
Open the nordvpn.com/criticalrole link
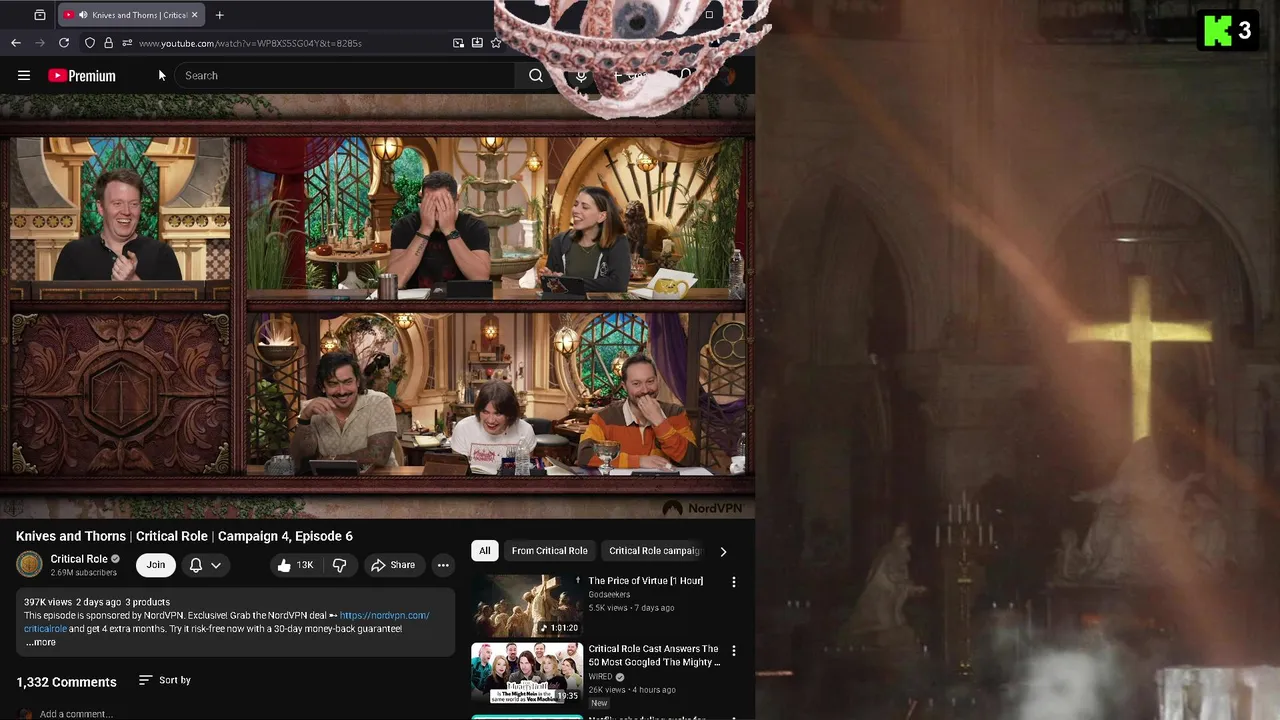pyautogui.click(x=384, y=615)
